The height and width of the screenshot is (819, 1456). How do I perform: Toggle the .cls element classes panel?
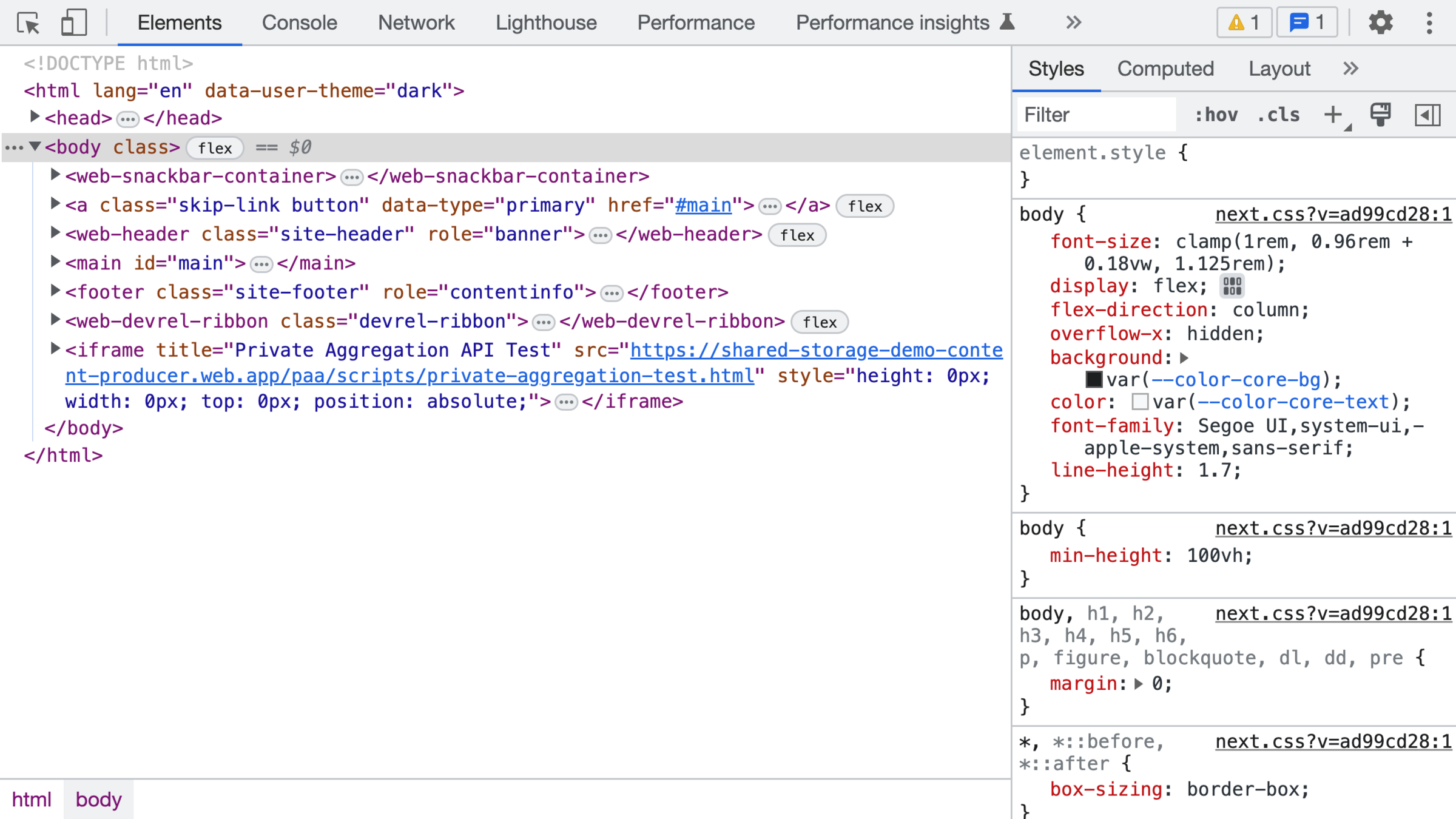[1279, 115]
